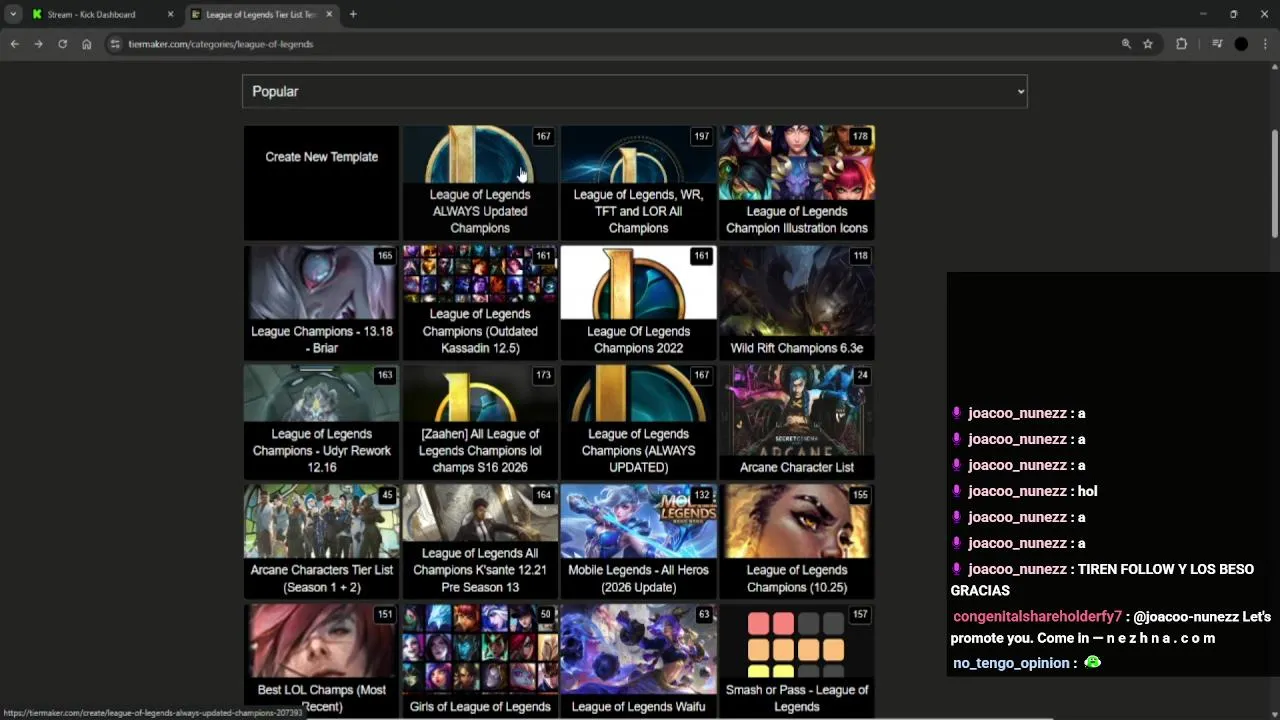Click the 197 count badge on WR, TFT template

[701, 136]
